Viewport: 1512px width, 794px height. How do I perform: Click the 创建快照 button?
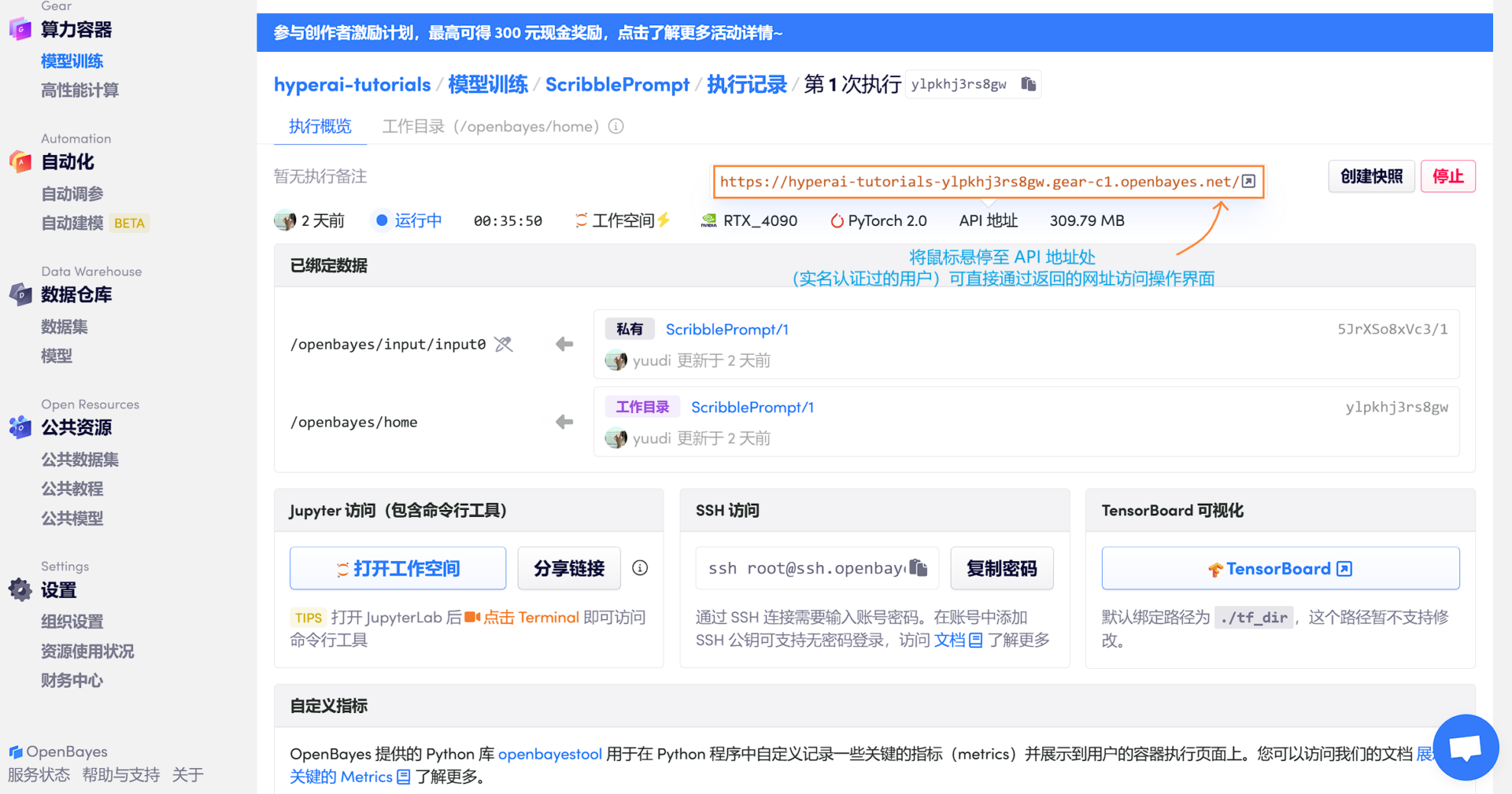[1371, 177]
